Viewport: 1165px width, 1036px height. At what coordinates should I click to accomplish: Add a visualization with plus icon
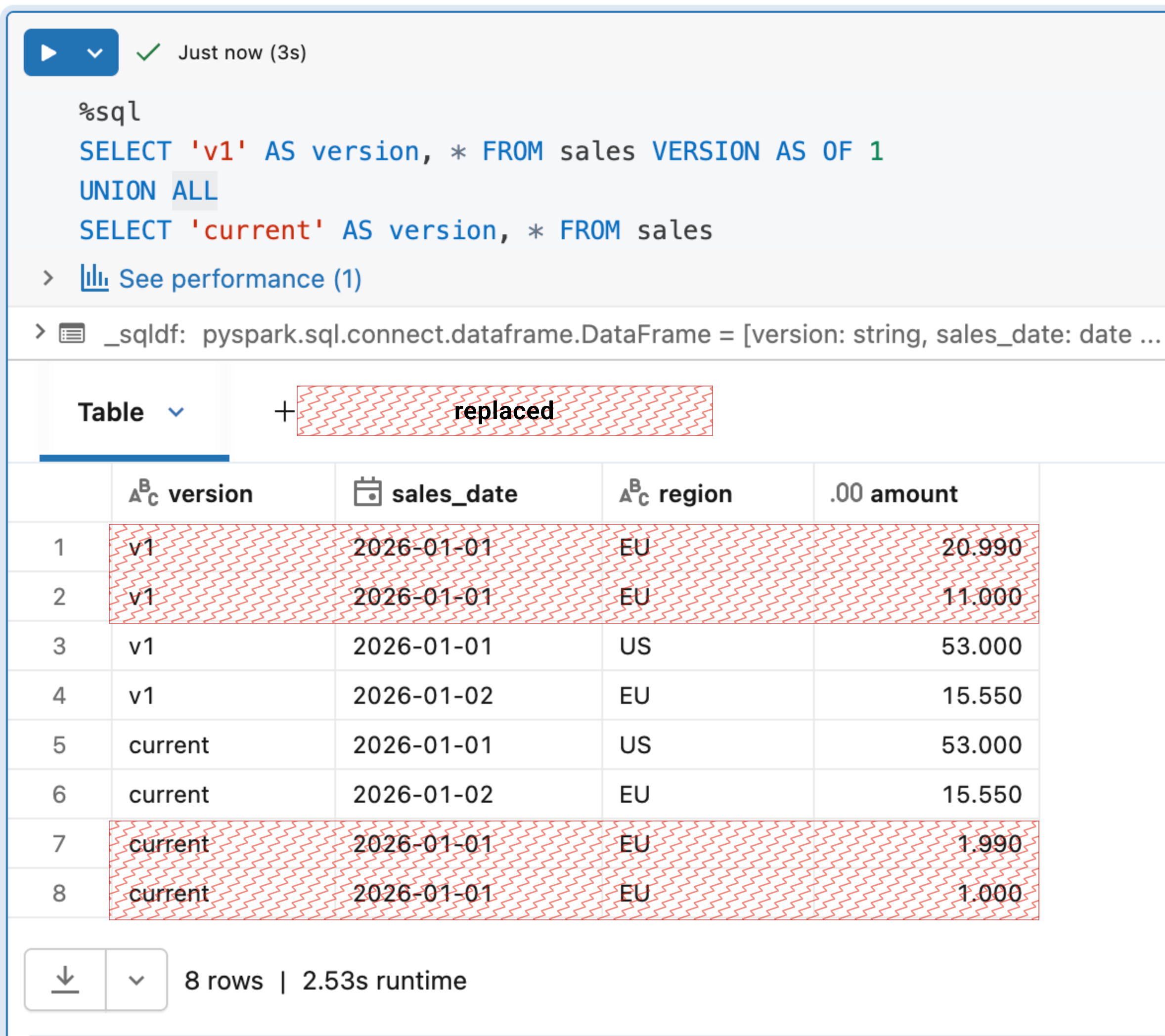tap(284, 411)
